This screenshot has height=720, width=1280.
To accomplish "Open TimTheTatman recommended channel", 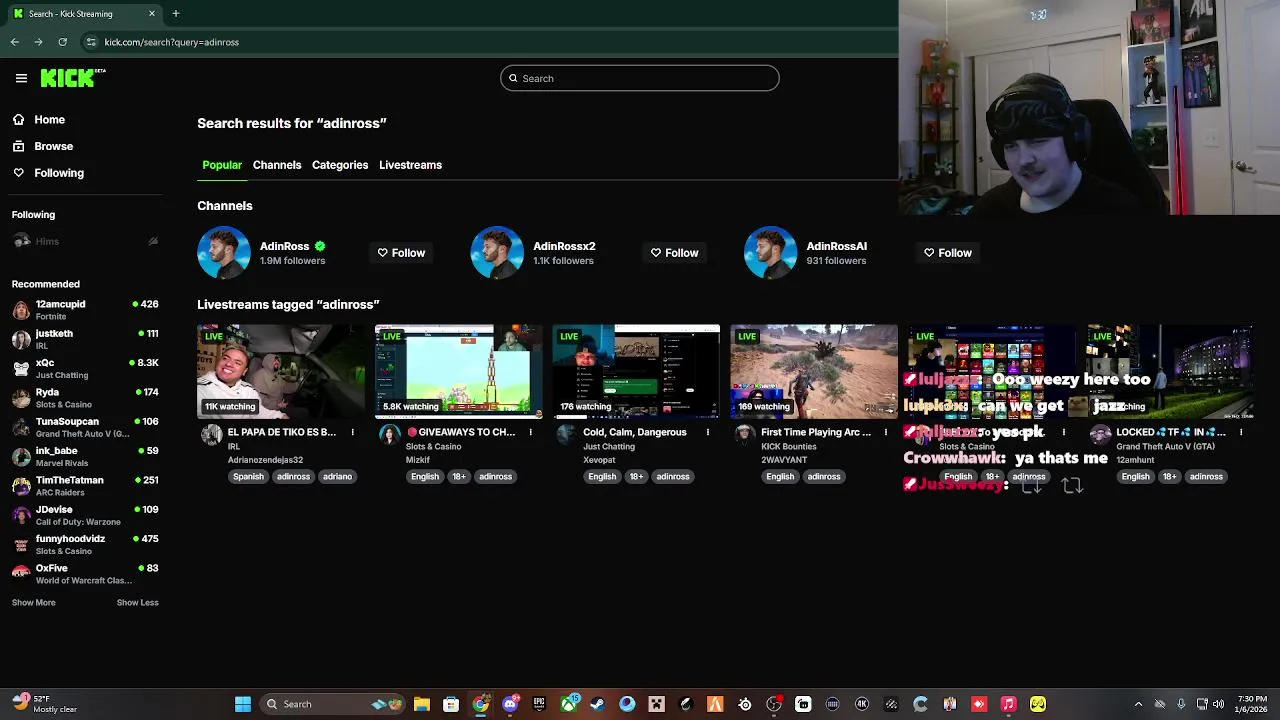I will pos(85,486).
